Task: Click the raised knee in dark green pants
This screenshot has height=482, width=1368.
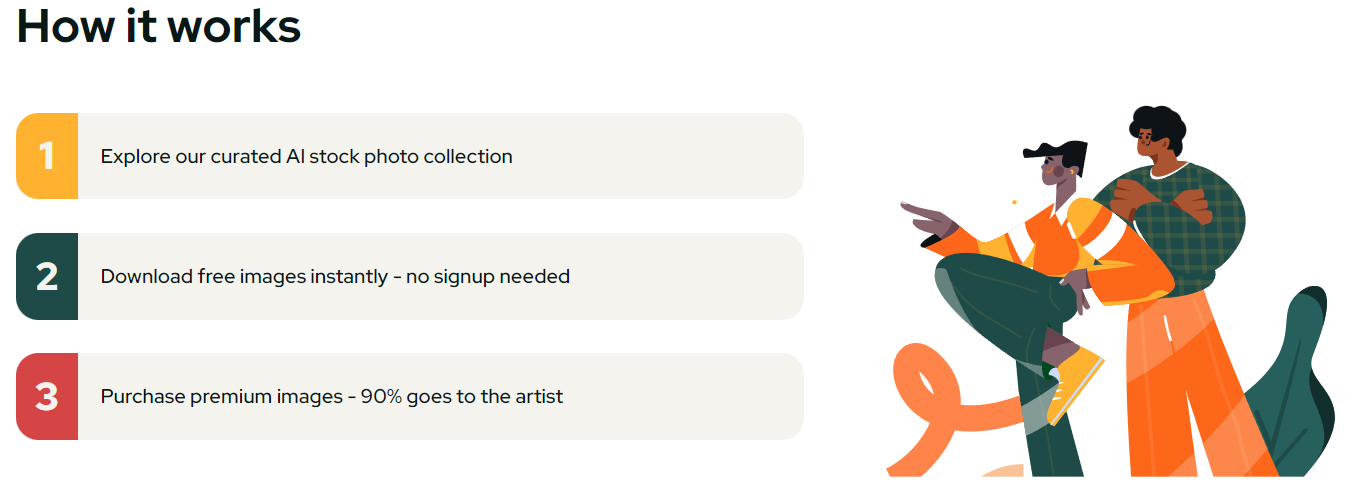Action: pos(980,285)
